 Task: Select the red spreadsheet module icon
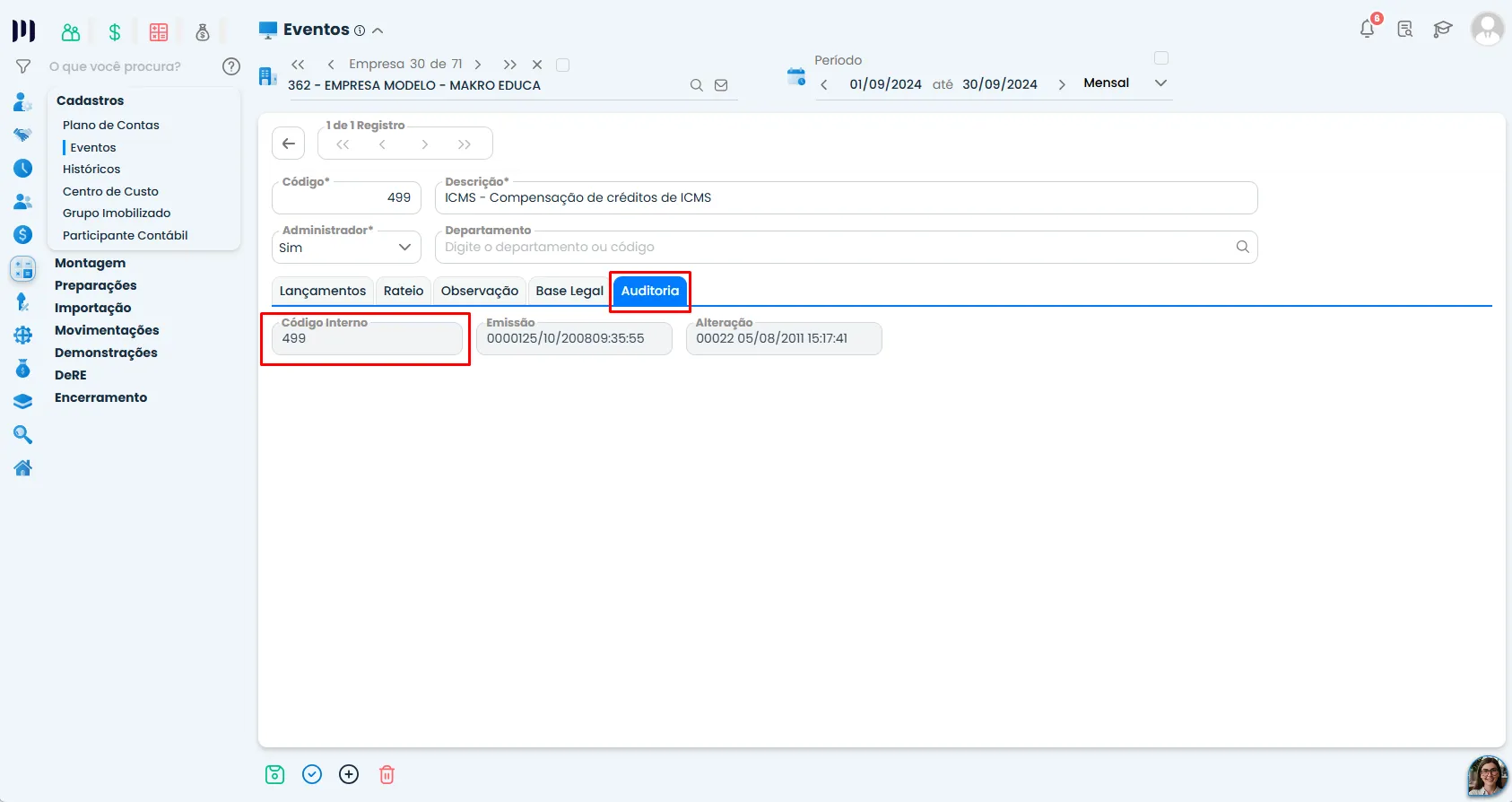click(x=159, y=32)
